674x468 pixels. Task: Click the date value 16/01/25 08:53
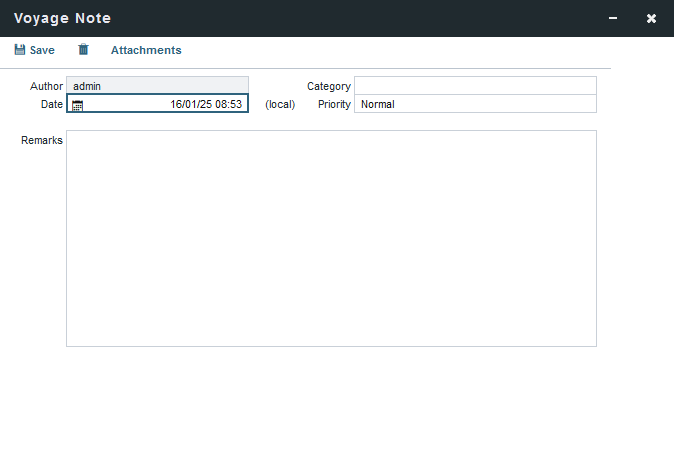click(x=206, y=104)
